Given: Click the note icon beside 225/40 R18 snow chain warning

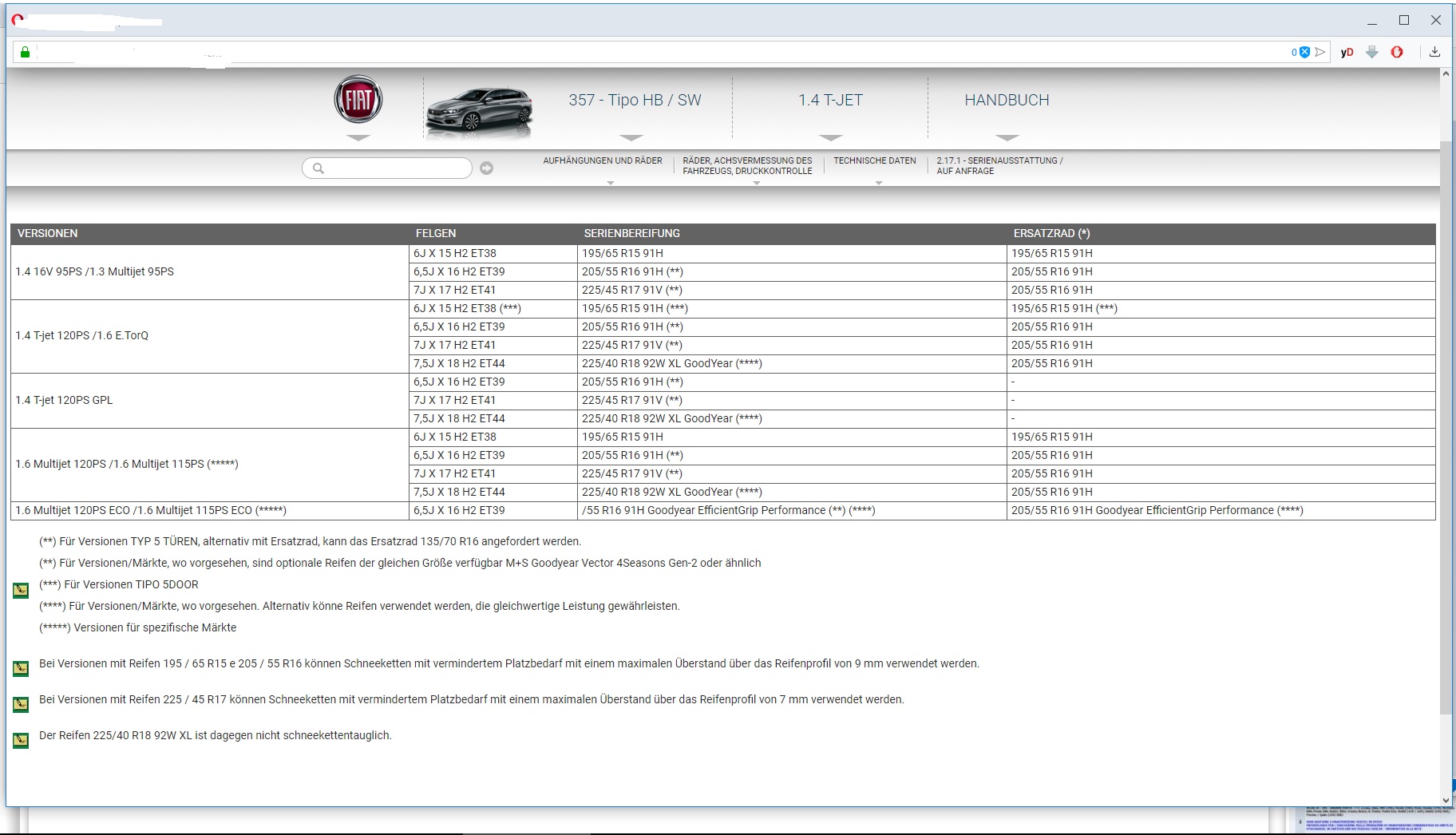Looking at the screenshot, I should point(21,740).
